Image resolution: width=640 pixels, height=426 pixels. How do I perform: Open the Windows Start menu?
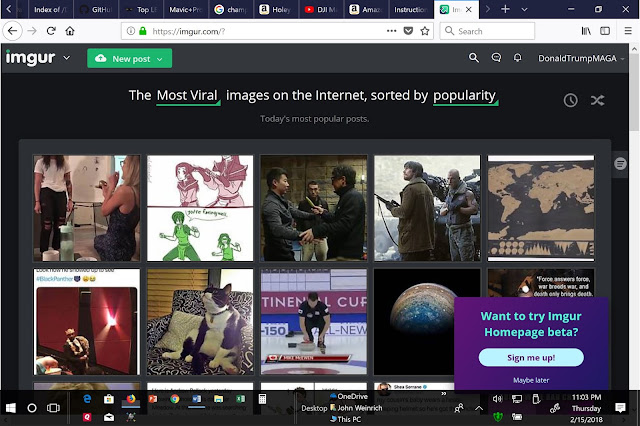(11, 408)
